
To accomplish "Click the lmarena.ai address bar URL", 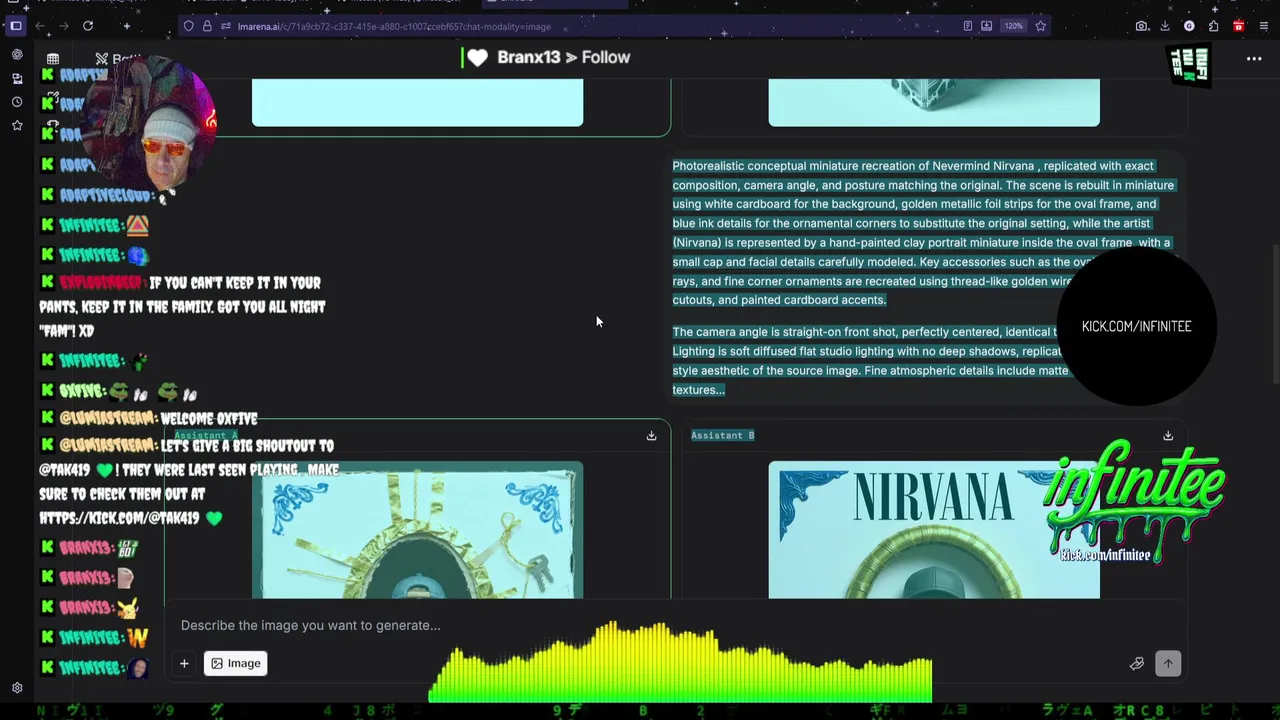I will tap(394, 26).
